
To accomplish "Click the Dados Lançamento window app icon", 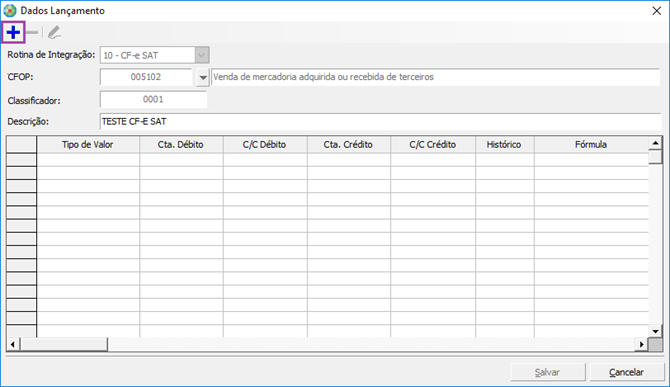I will click(10, 11).
